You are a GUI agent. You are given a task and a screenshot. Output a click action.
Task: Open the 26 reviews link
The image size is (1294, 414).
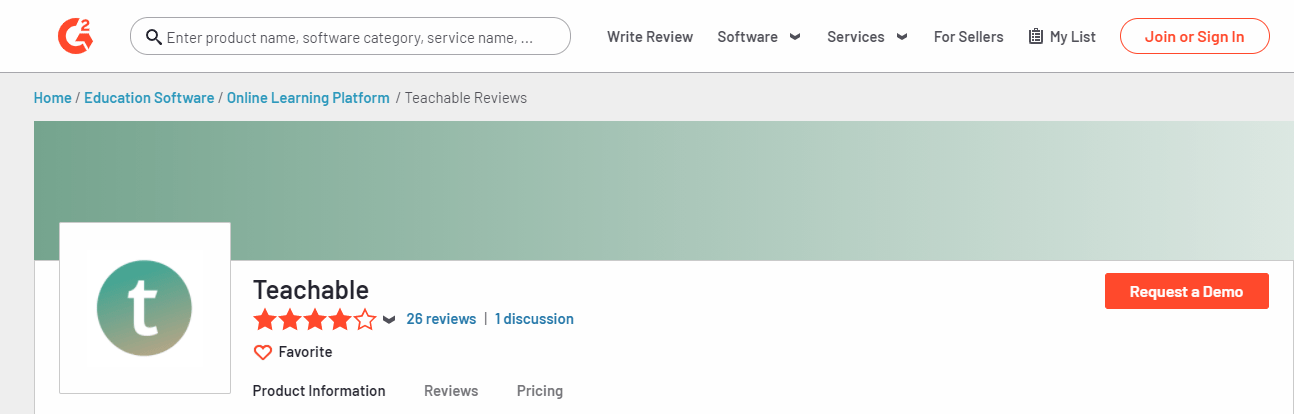coord(441,319)
